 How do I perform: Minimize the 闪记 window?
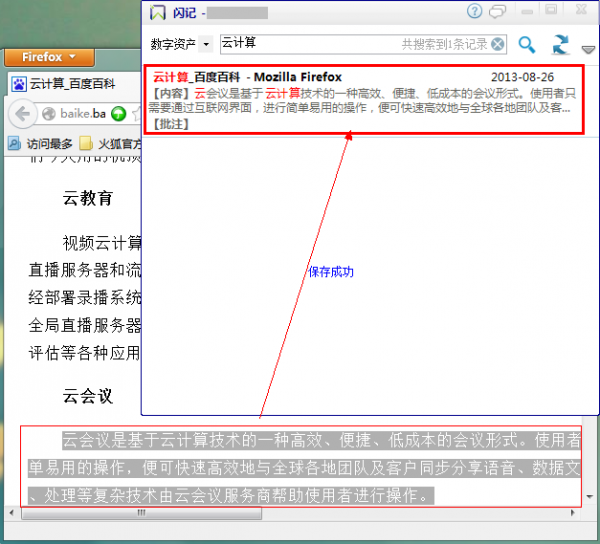527,11
